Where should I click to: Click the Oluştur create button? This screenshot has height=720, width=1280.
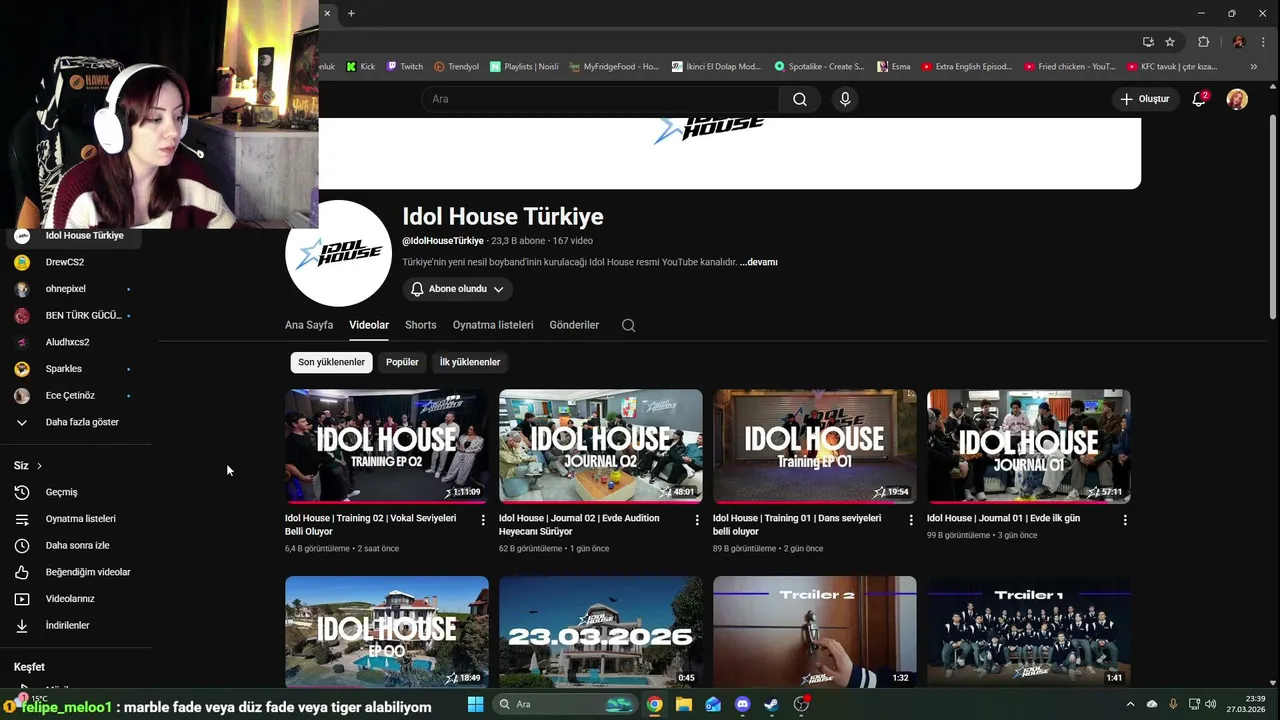[x=1145, y=99]
